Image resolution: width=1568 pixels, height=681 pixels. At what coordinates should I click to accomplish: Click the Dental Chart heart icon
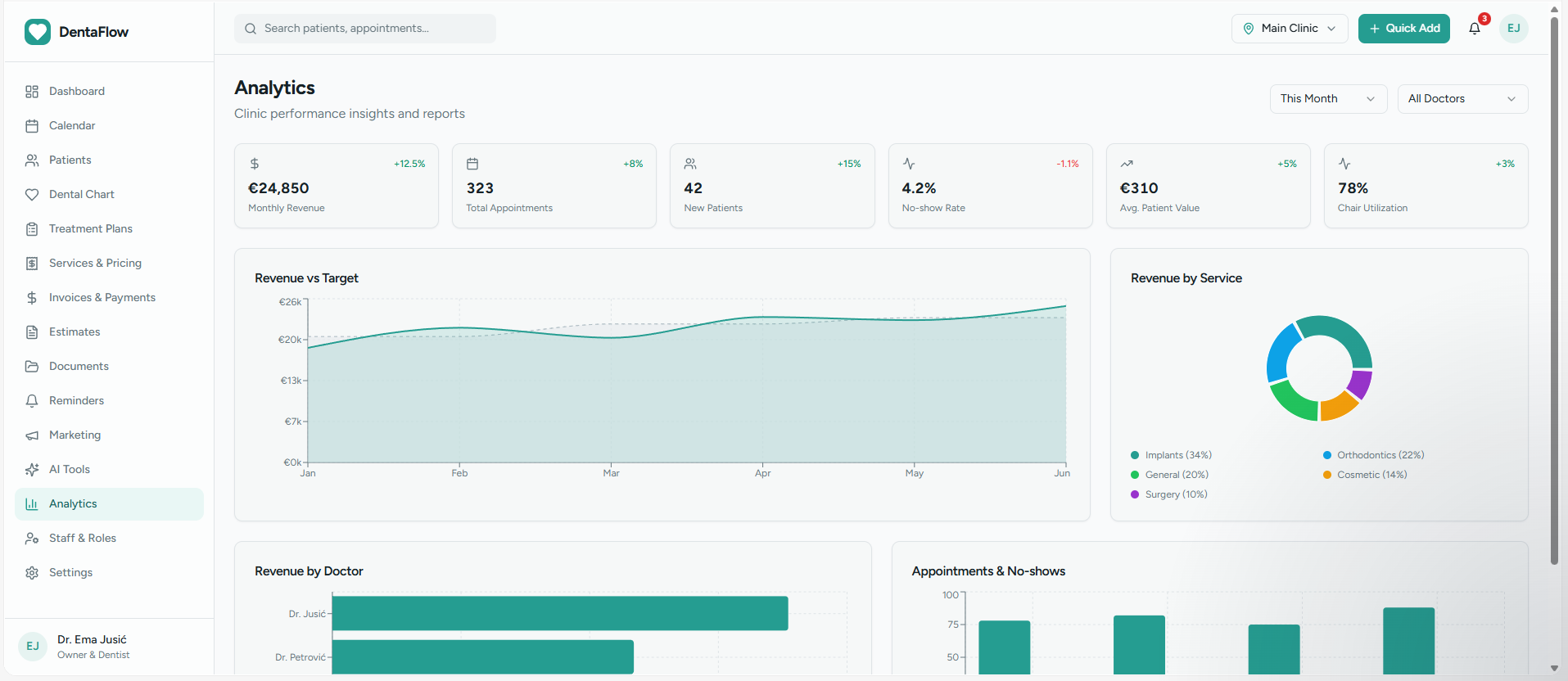32,195
